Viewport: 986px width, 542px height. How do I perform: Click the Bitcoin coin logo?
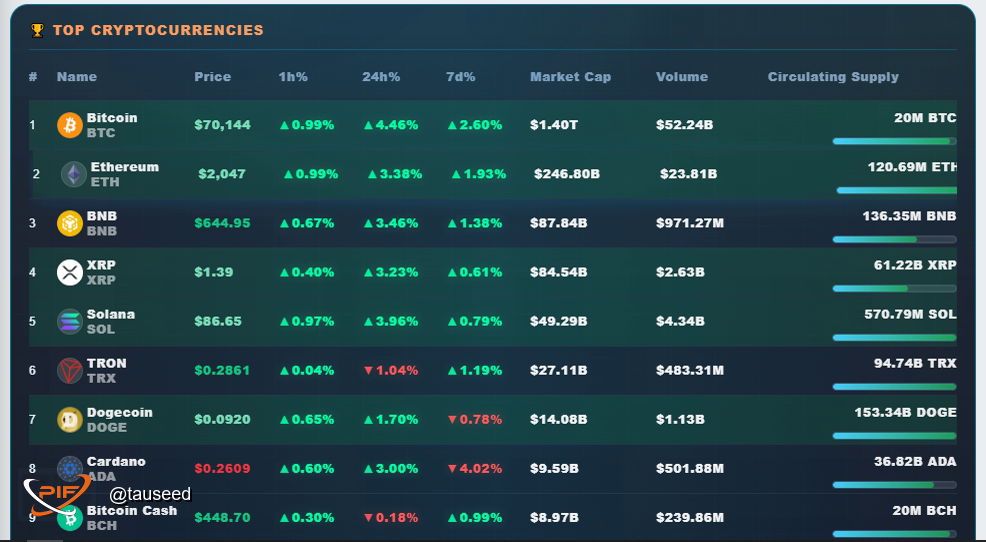point(70,125)
